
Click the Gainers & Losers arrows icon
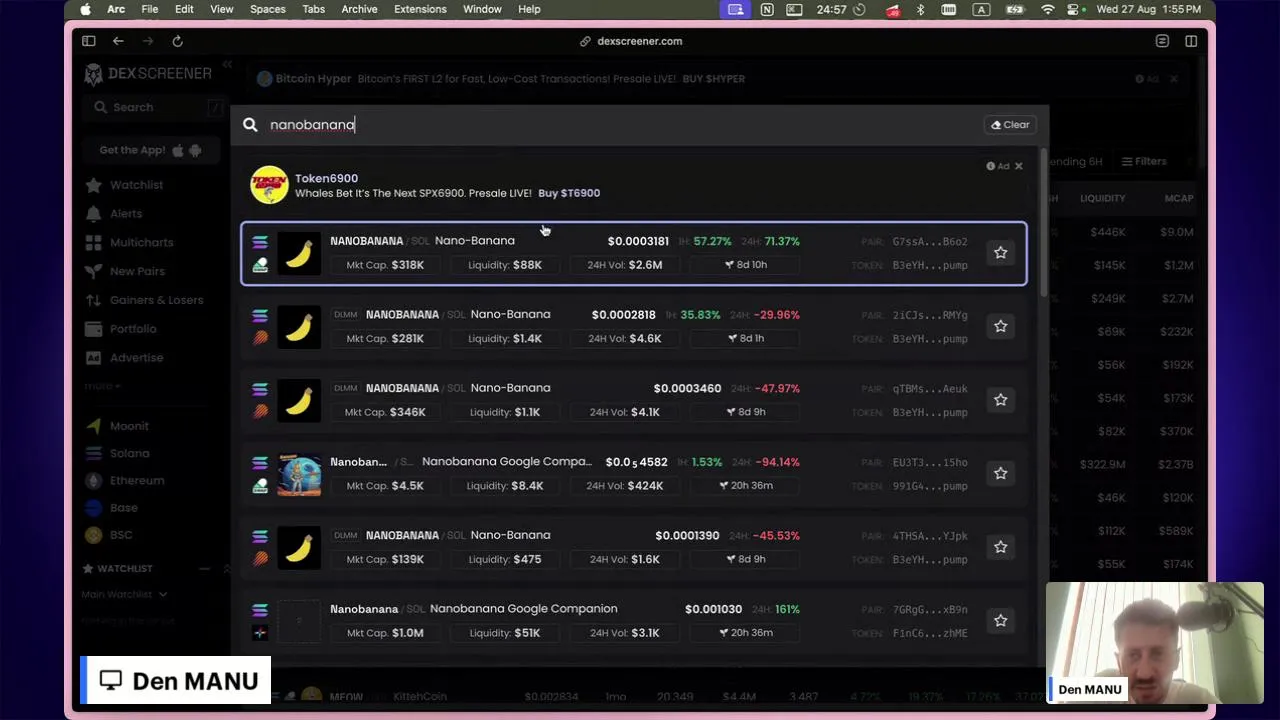click(x=93, y=300)
